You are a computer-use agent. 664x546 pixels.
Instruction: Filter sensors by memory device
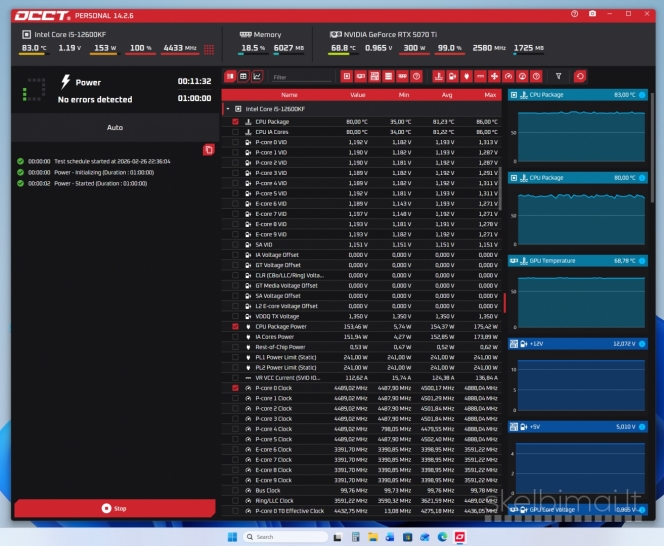(402, 77)
